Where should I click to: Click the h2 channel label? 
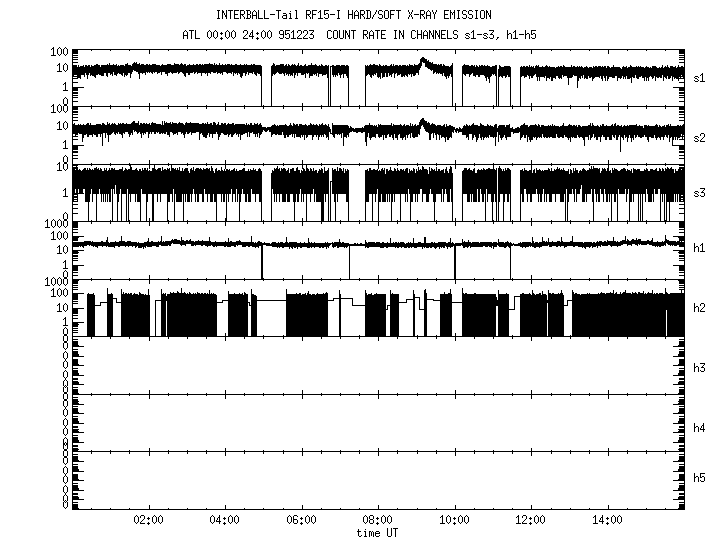tap(699, 308)
